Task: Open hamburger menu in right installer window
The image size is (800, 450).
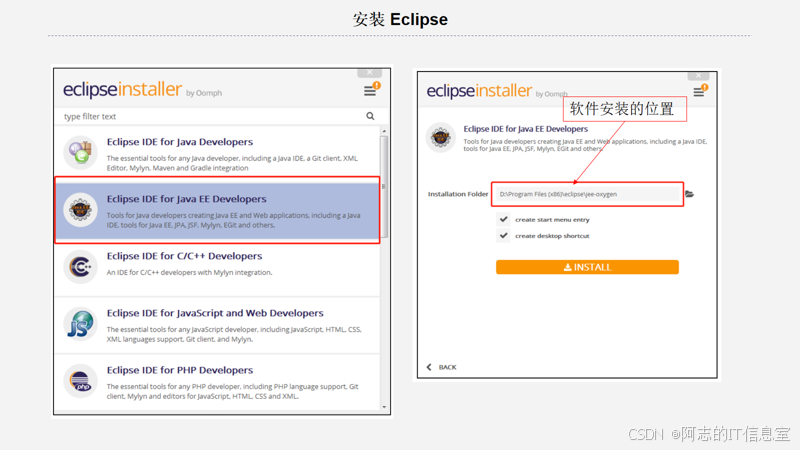Action: (698, 92)
